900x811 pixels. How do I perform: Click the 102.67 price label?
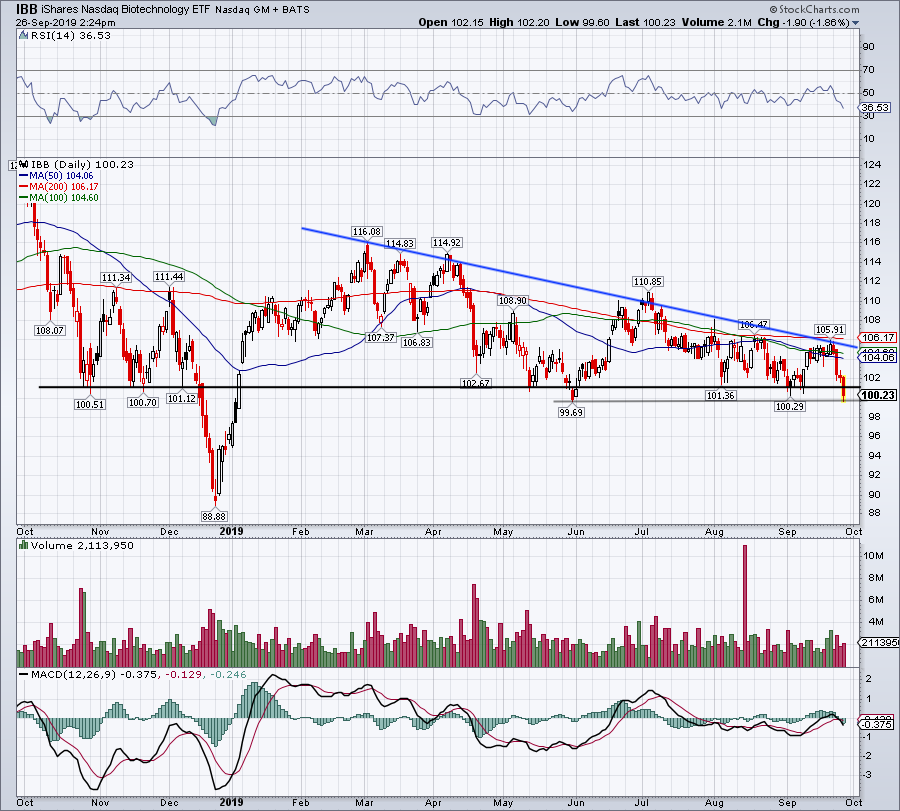pyautogui.click(x=475, y=383)
